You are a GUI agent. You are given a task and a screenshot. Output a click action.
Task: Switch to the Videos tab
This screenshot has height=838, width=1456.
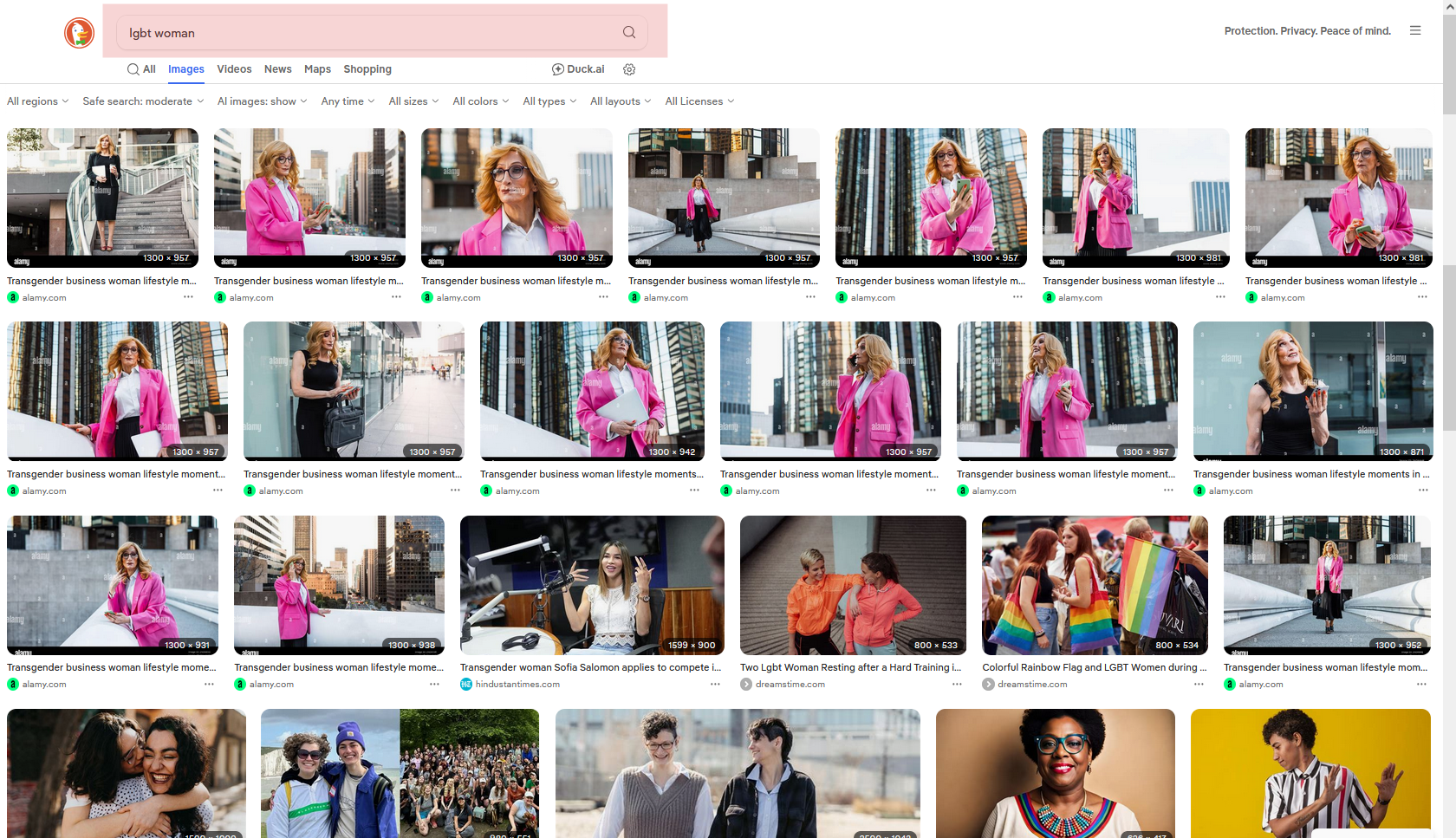point(234,69)
